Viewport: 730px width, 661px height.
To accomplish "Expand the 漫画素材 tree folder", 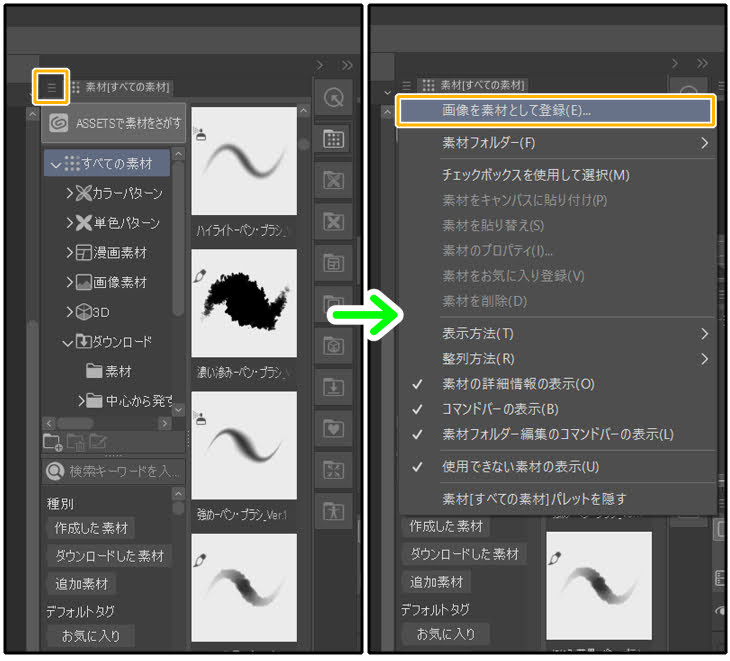I will [x=69, y=253].
